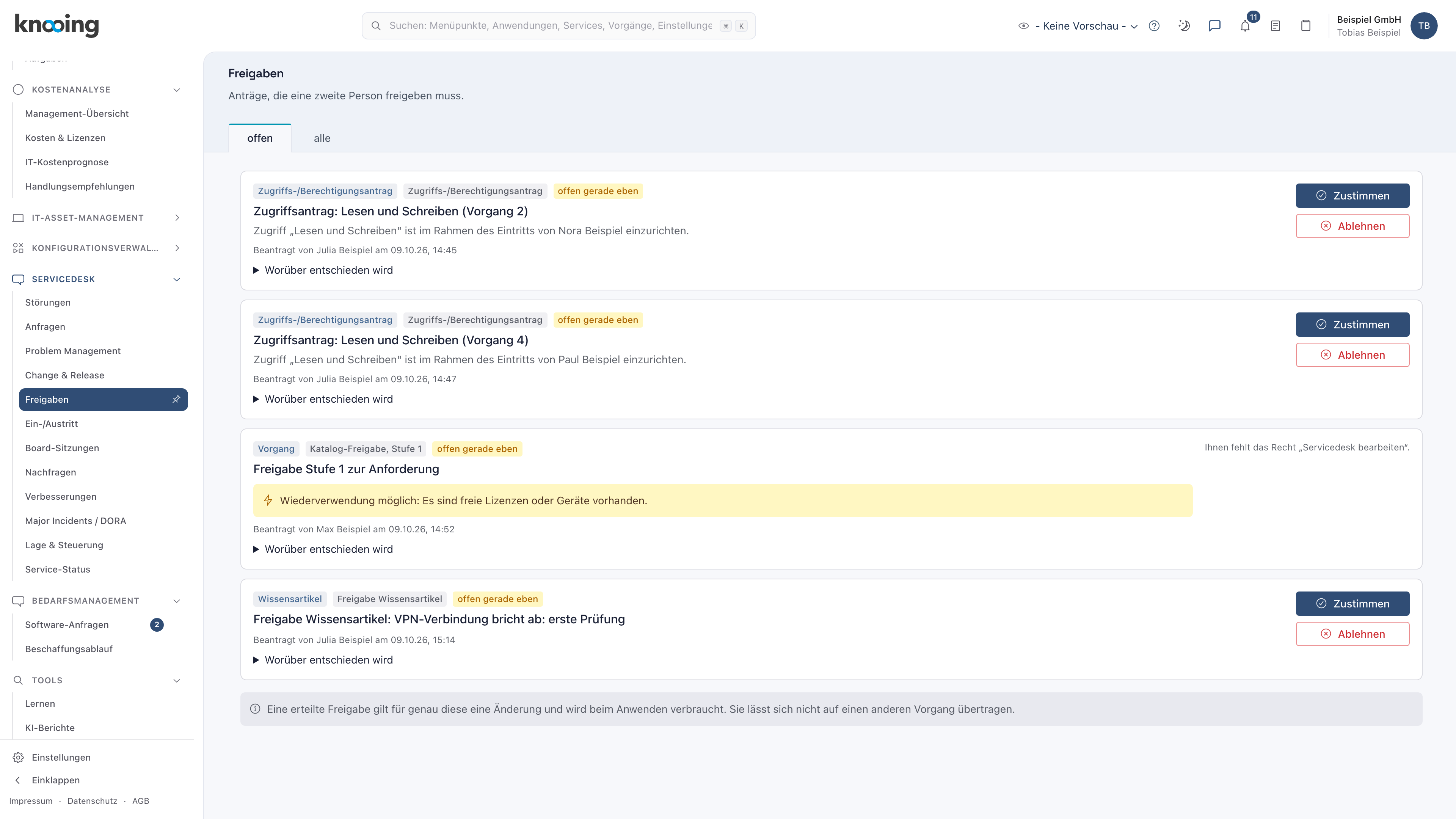Click the TB user avatar
This screenshot has height=819, width=1456.
tap(1424, 26)
